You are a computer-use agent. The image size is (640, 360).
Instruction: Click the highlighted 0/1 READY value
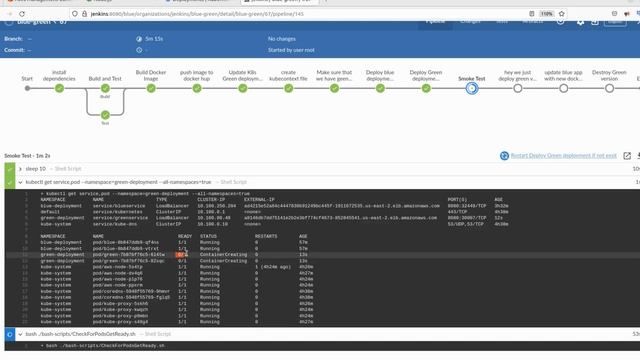[x=182, y=255]
